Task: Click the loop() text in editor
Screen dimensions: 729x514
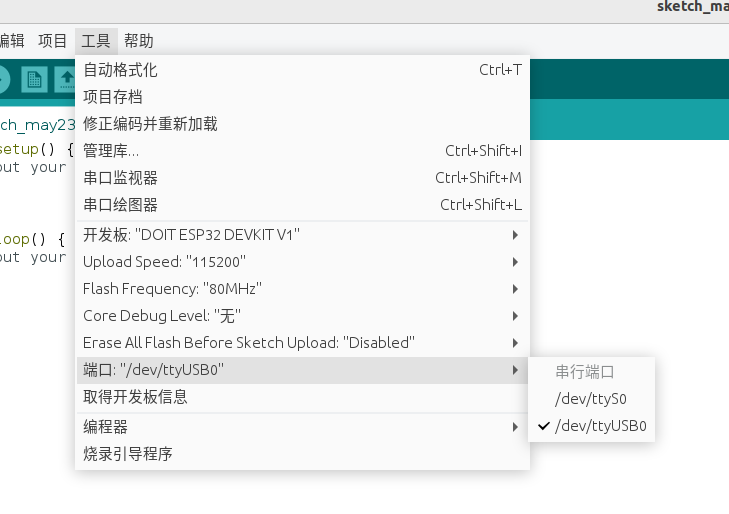Action: pyautogui.click(x=23, y=239)
